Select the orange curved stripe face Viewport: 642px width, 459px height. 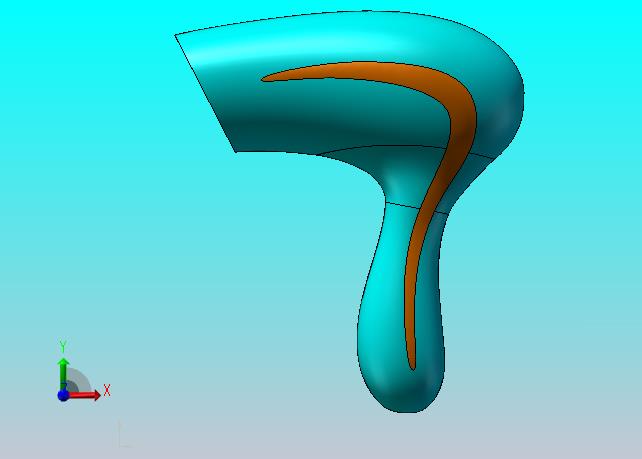463,119
